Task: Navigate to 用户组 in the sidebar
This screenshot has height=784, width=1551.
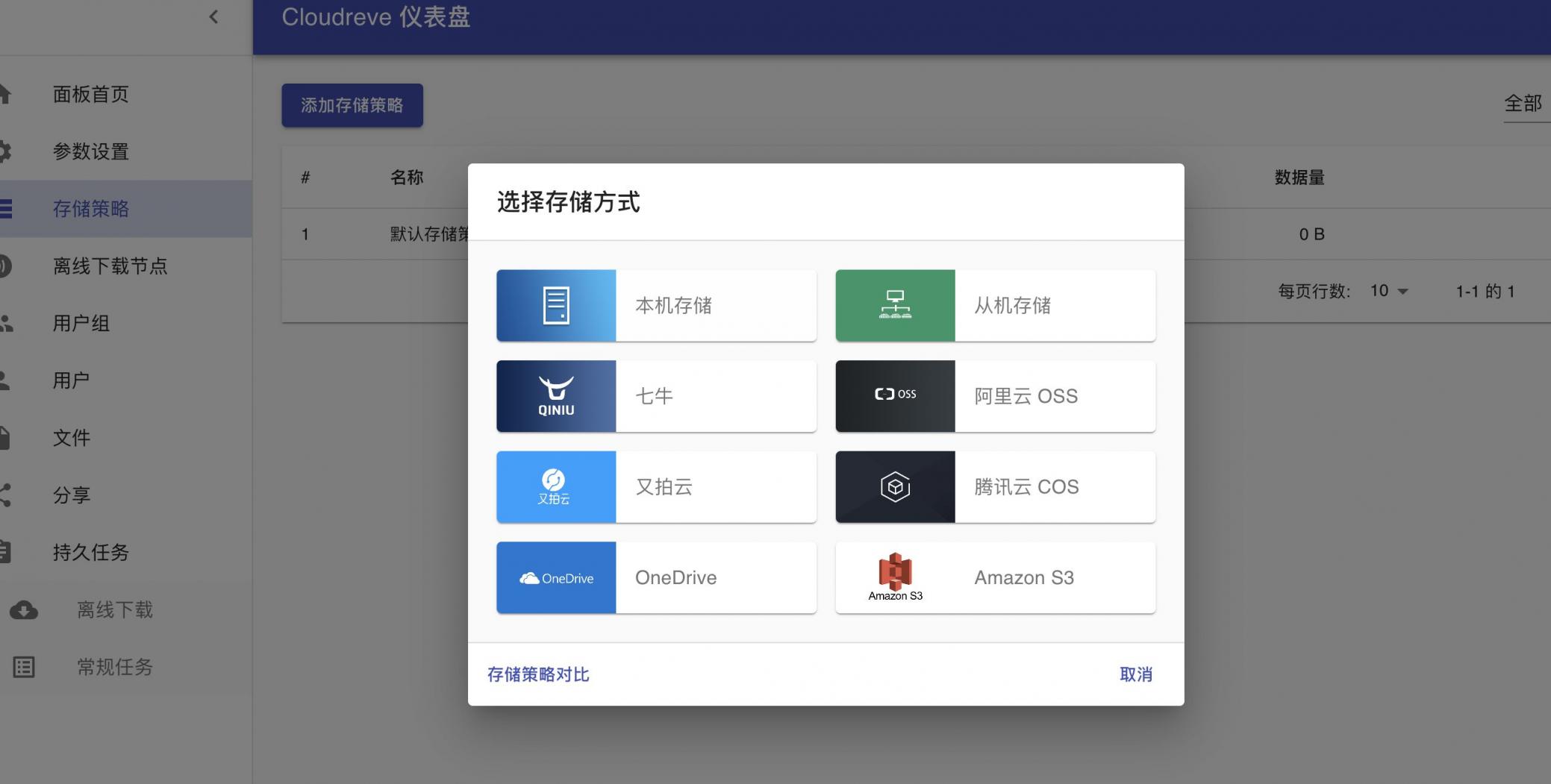Action: point(80,324)
